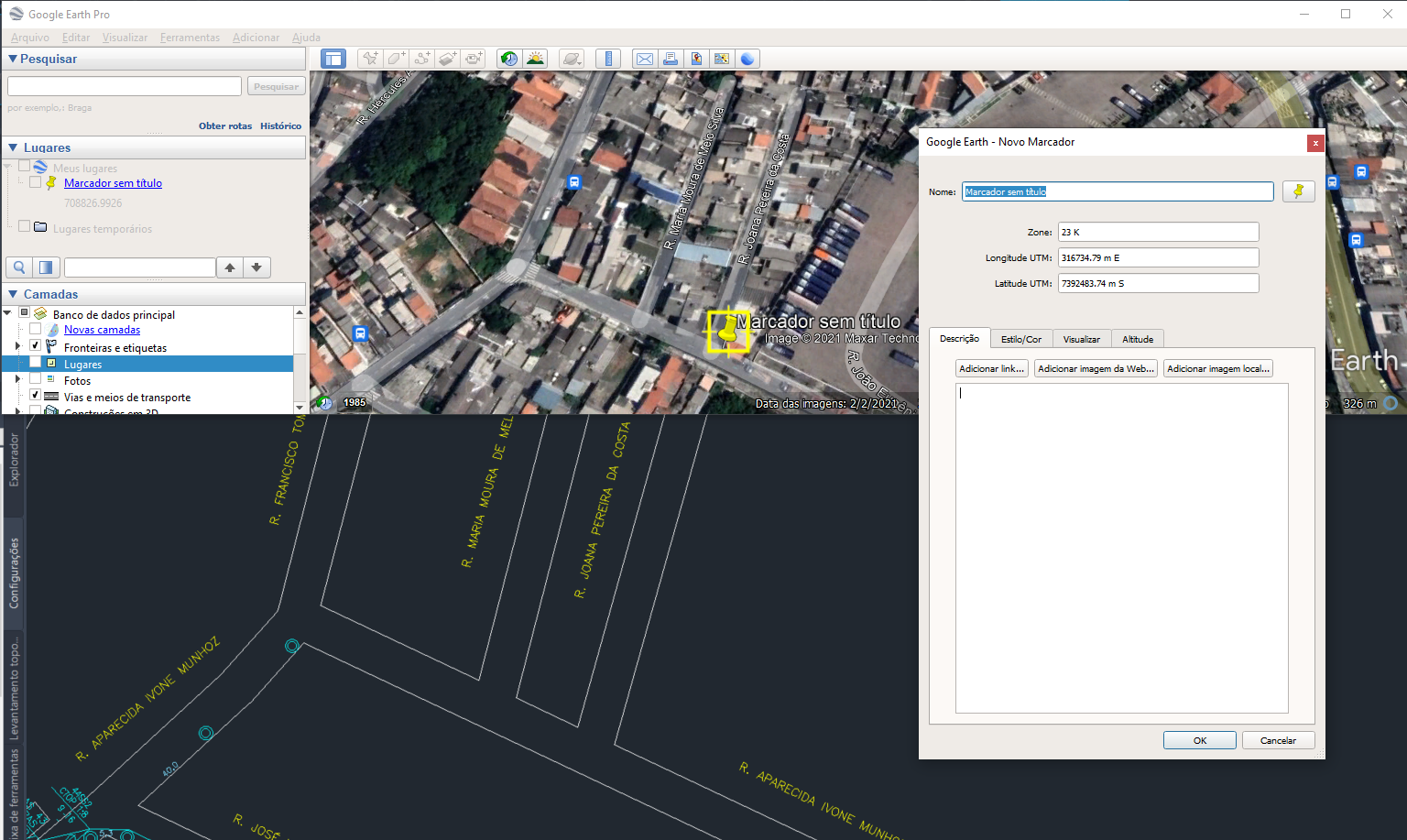Toggle the Novas camadas checkbox
Image resolution: width=1407 pixels, height=840 pixels.
point(36,329)
